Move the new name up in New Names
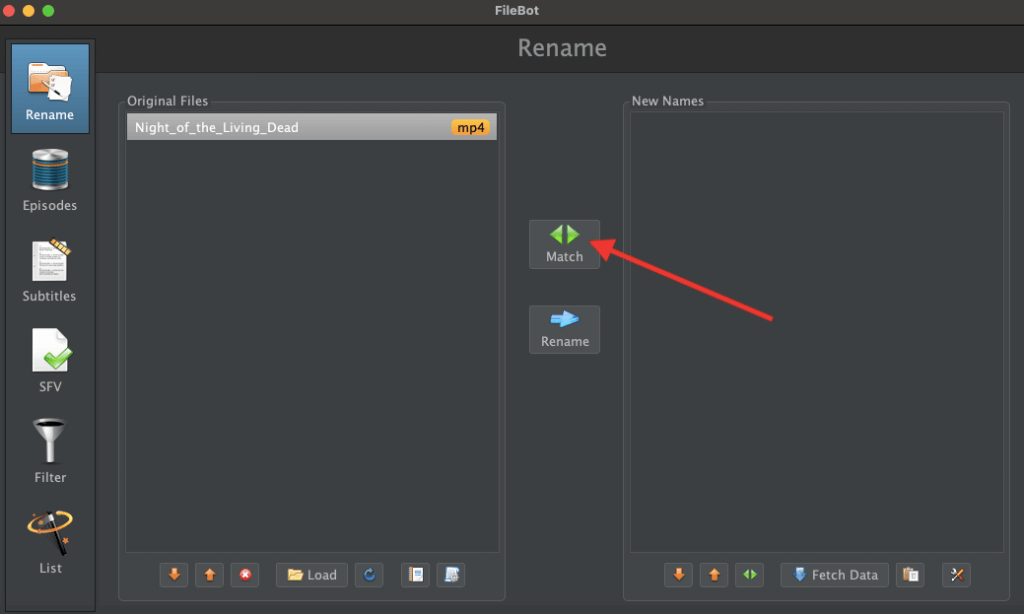This screenshot has width=1024, height=614. tap(714, 575)
